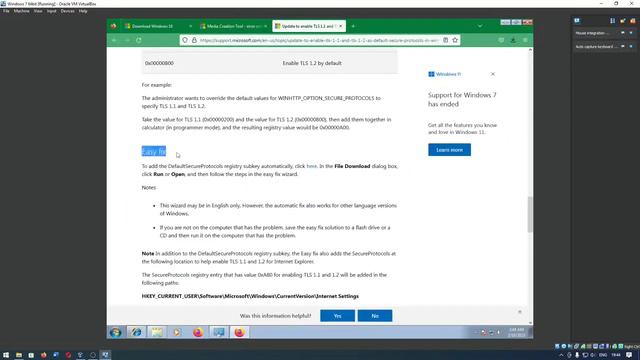Image resolution: width=640 pixels, height=360 pixels.
Task: Open the Firefox hamburger menu
Action: (x=525, y=40)
